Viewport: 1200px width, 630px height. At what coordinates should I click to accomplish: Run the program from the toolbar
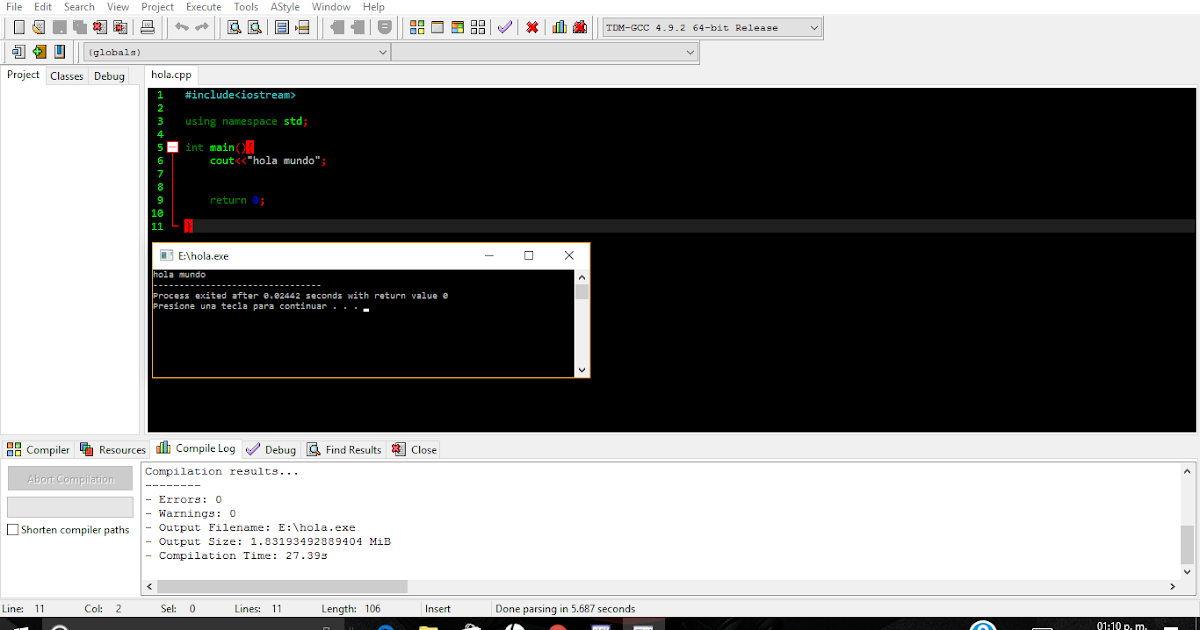(438, 27)
